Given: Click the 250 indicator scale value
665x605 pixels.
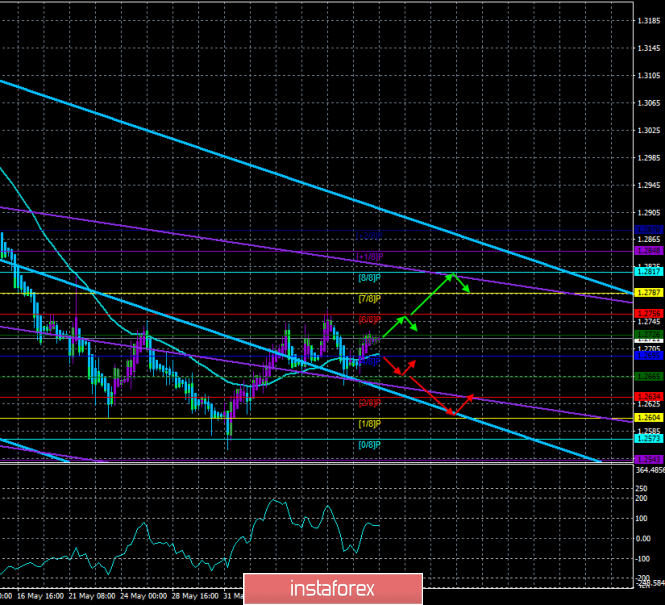Looking at the screenshot, I should (641, 489).
